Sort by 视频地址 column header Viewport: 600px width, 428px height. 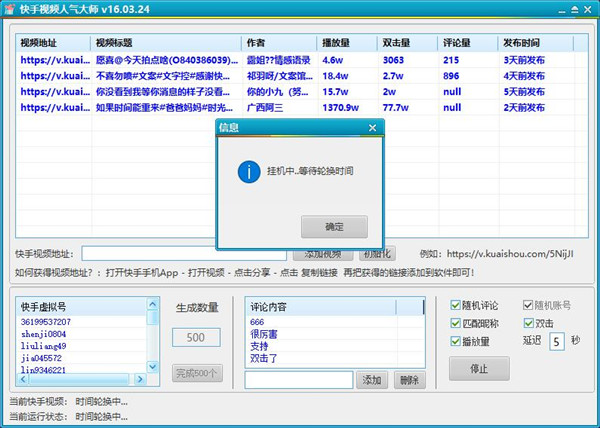pos(53,43)
